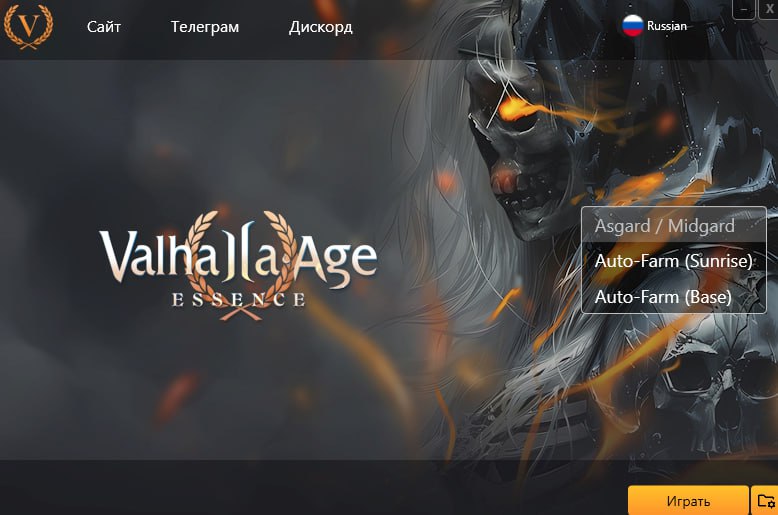This screenshot has width=778, height=515.
Task: Start the game with Играть button
Action: [x=688, y=501]
